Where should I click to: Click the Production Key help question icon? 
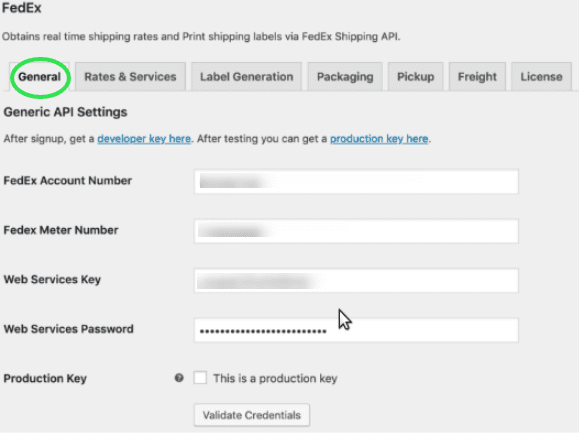pos(179,378)
